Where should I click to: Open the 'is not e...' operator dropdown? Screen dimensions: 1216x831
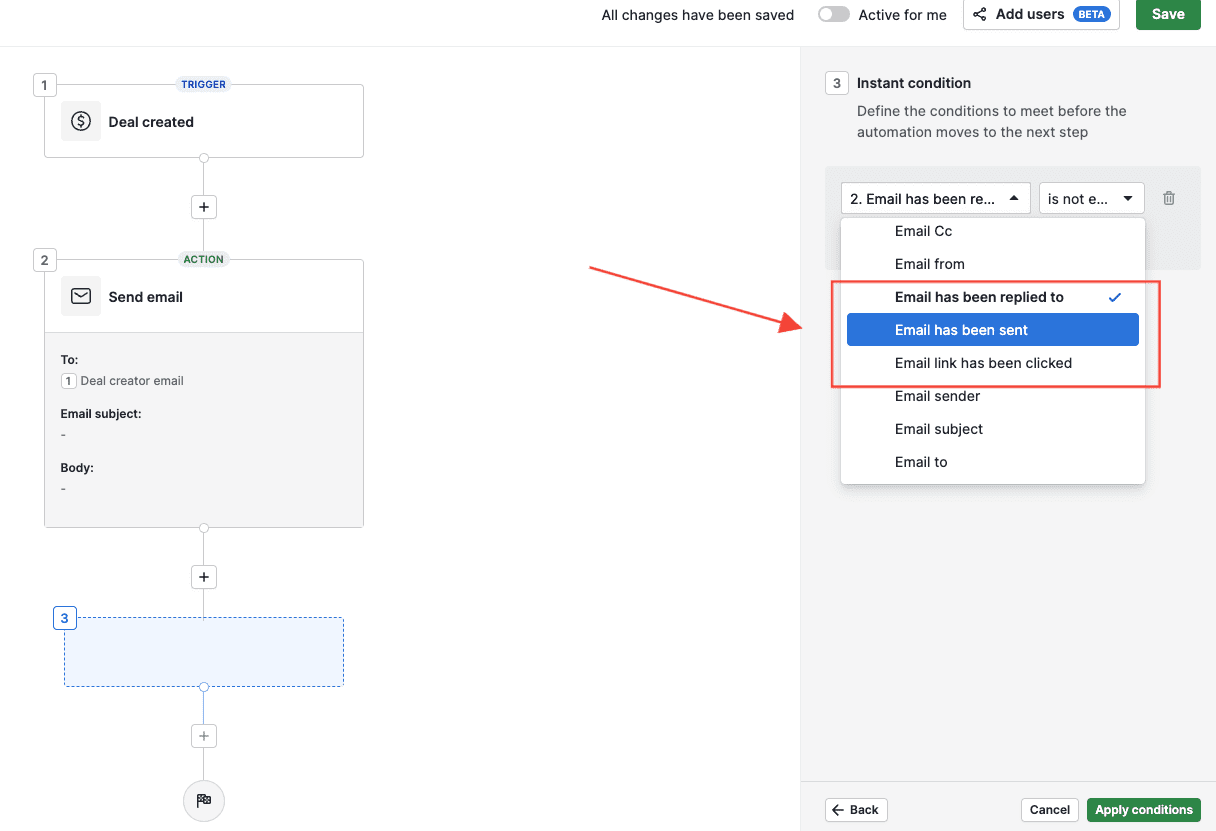1091,199
